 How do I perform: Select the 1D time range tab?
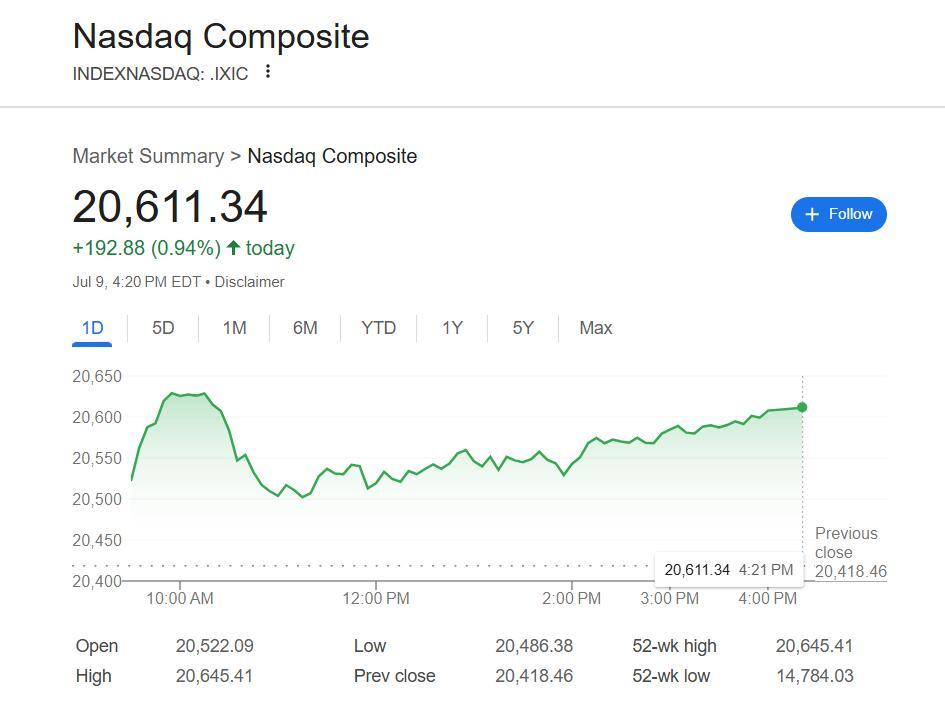pyautogui.click(x=92, y=328)
